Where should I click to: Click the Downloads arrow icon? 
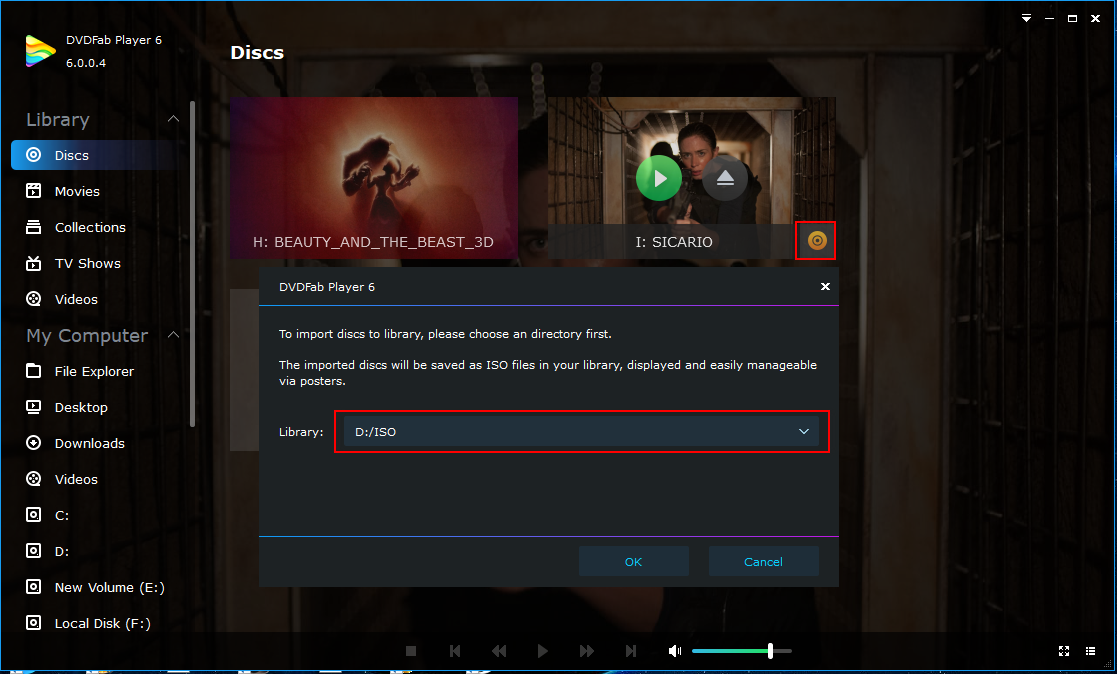tap(33, 443)
